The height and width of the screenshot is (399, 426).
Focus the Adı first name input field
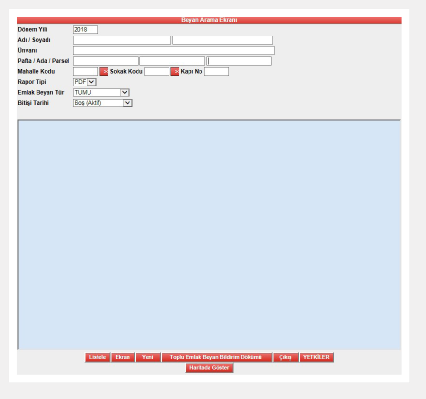[x=122, y=40]
